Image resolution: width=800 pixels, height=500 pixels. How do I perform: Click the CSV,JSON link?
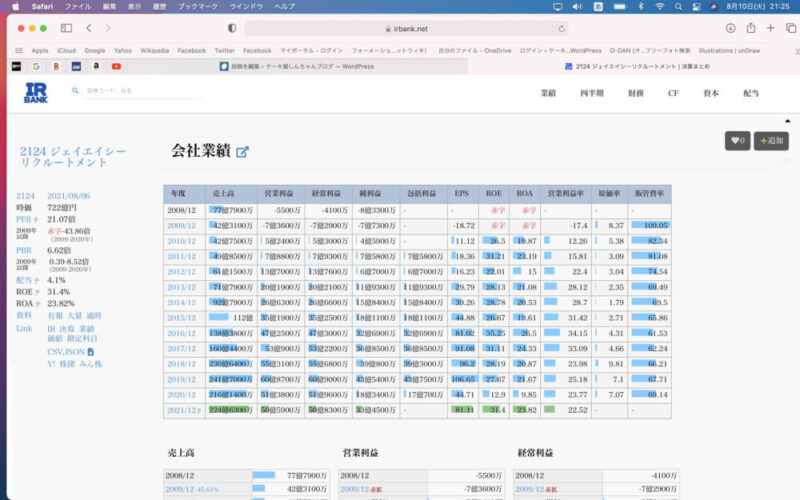66,352
